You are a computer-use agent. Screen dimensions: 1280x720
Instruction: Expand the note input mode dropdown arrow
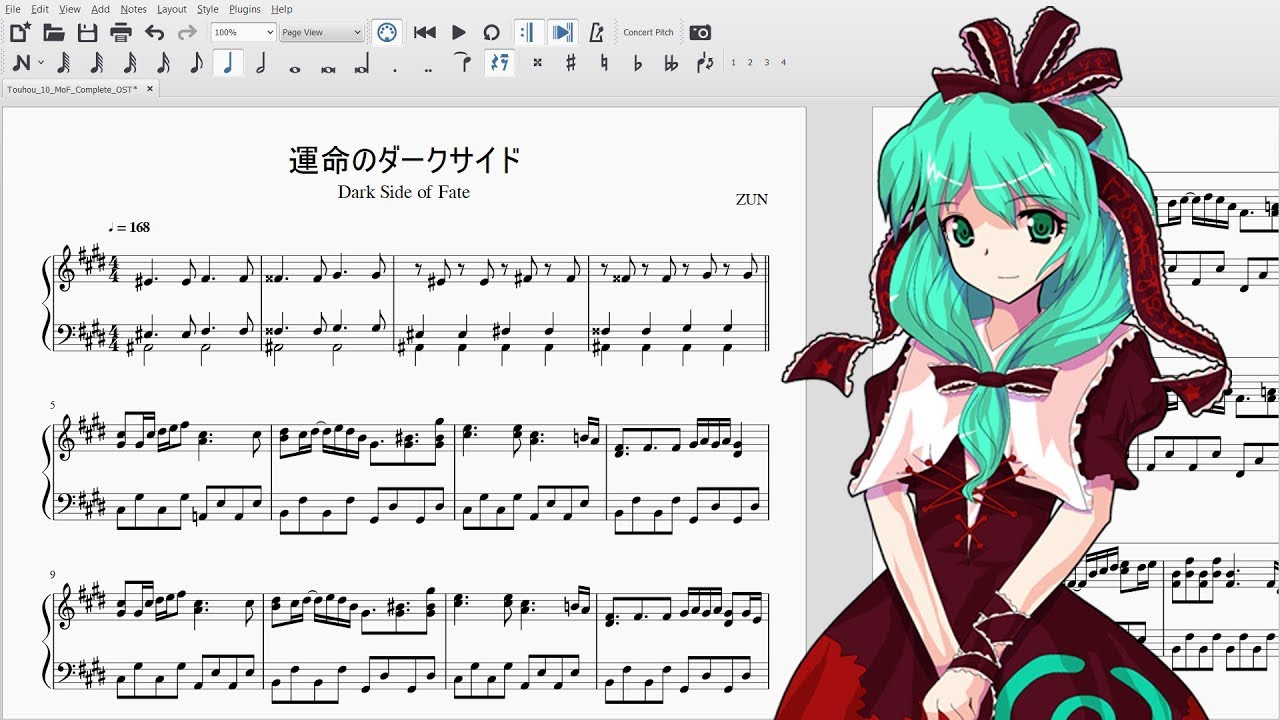[x=41, y=63]
